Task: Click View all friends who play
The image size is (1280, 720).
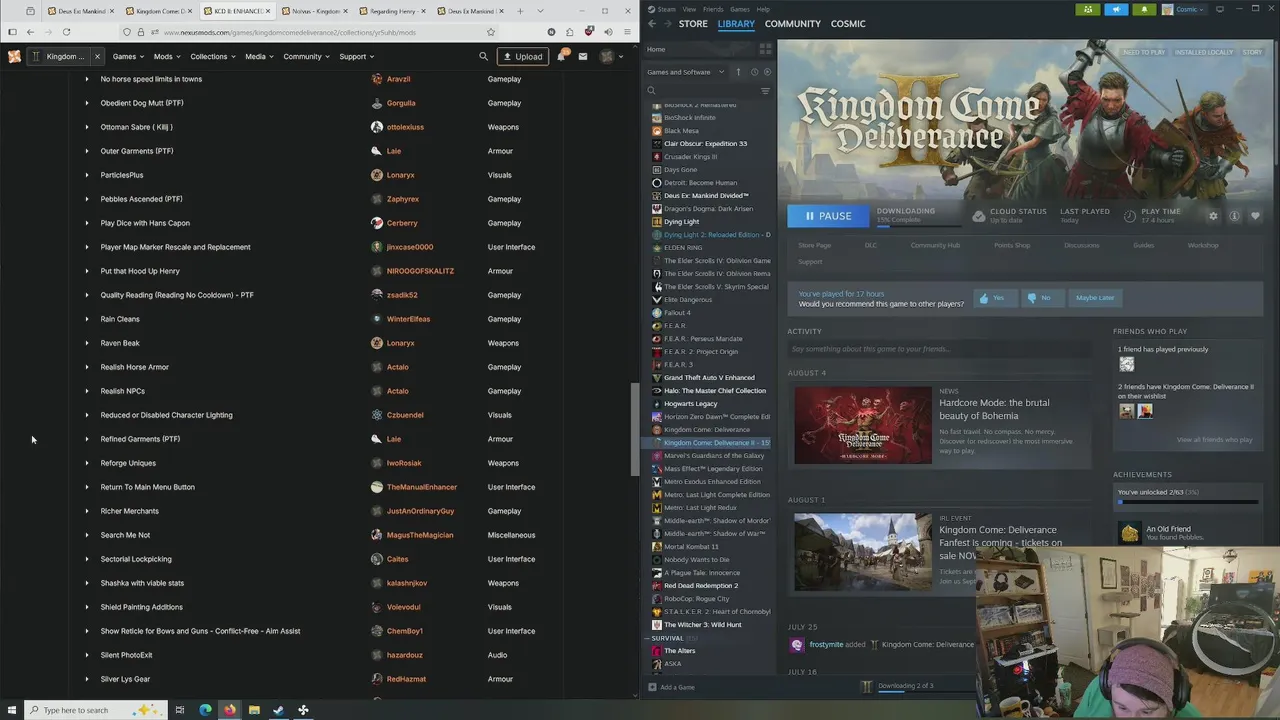Action: coord(1214,440)
